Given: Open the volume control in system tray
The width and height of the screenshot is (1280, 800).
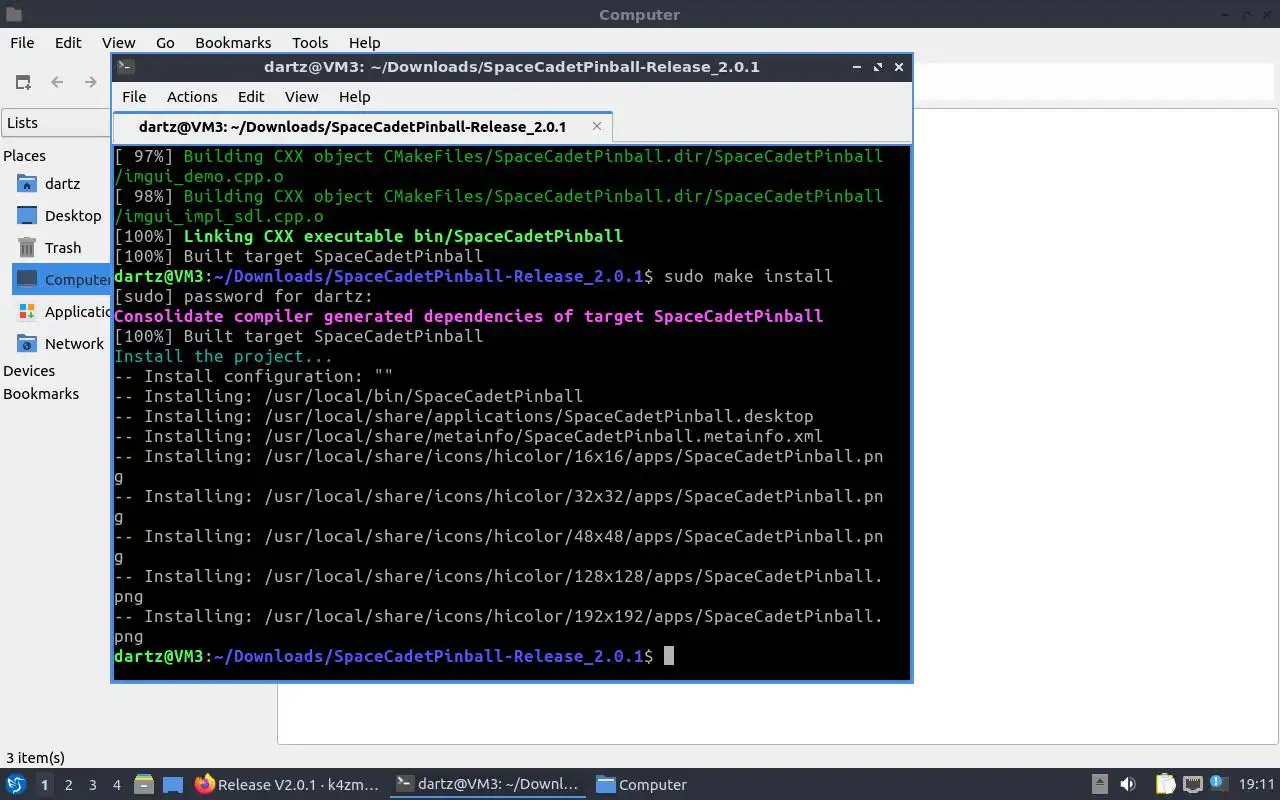Looking at the screenshot, I should coord(1128,785).
